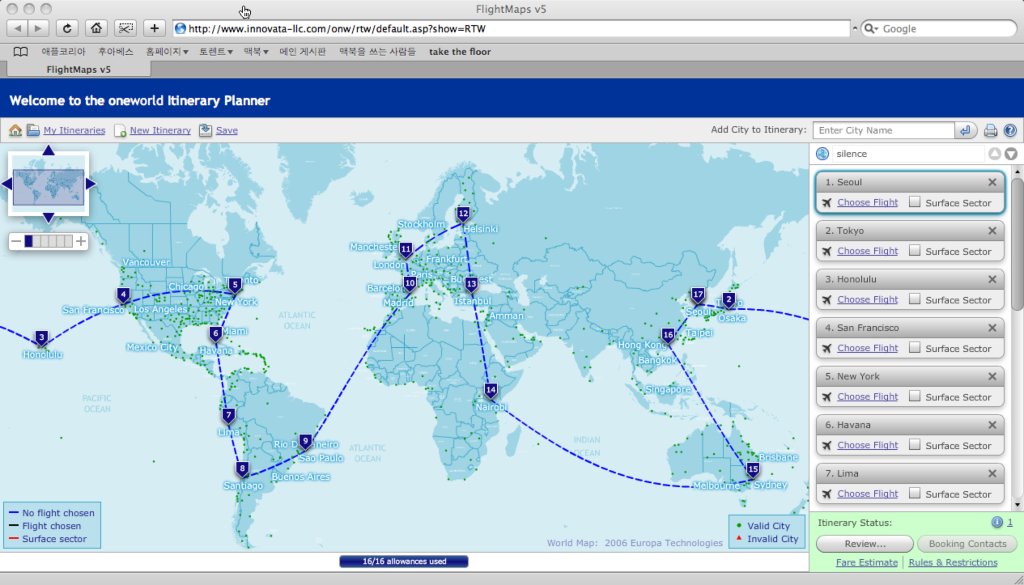Screen dimensions: 1024x585
Task: Remove Seoul from the itinerary
Action: 992,182
